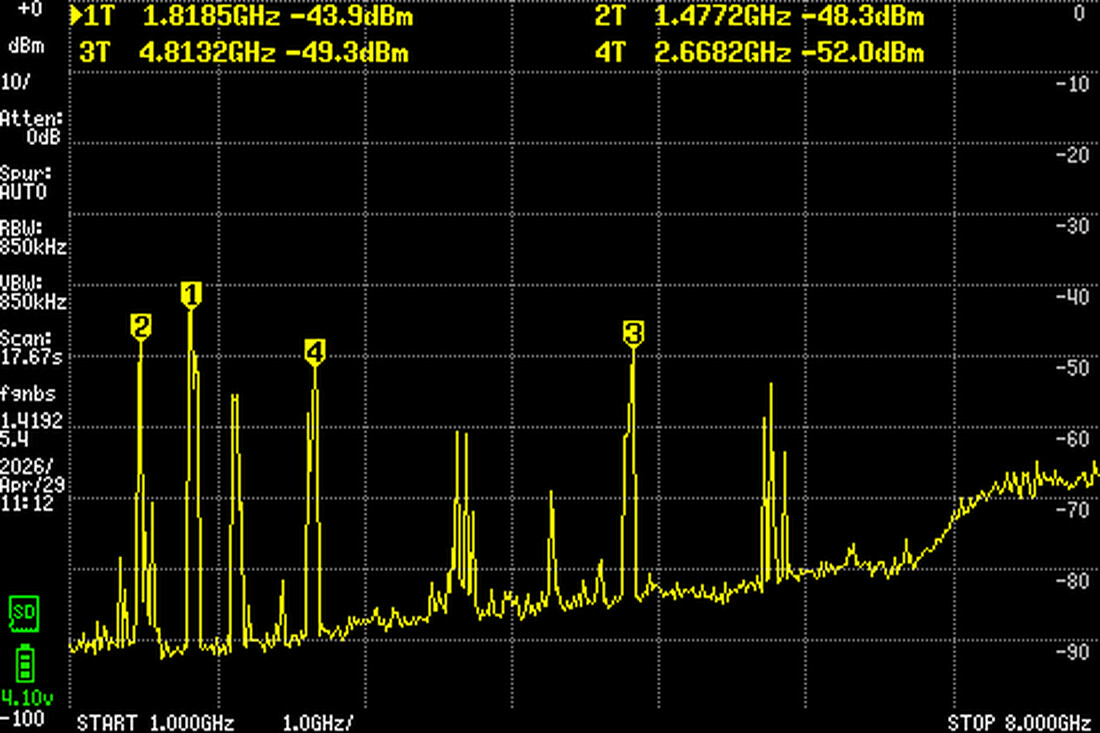Tap the 2026/Apr/29 date display
Image resolution: width=1100 pixels, height=733 pixels.
click(32, 476)
